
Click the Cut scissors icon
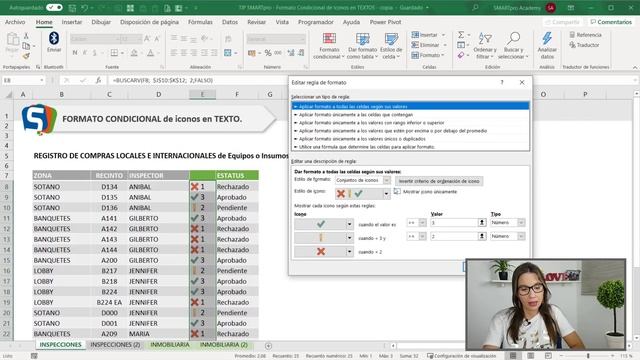[x=26, y=36]
